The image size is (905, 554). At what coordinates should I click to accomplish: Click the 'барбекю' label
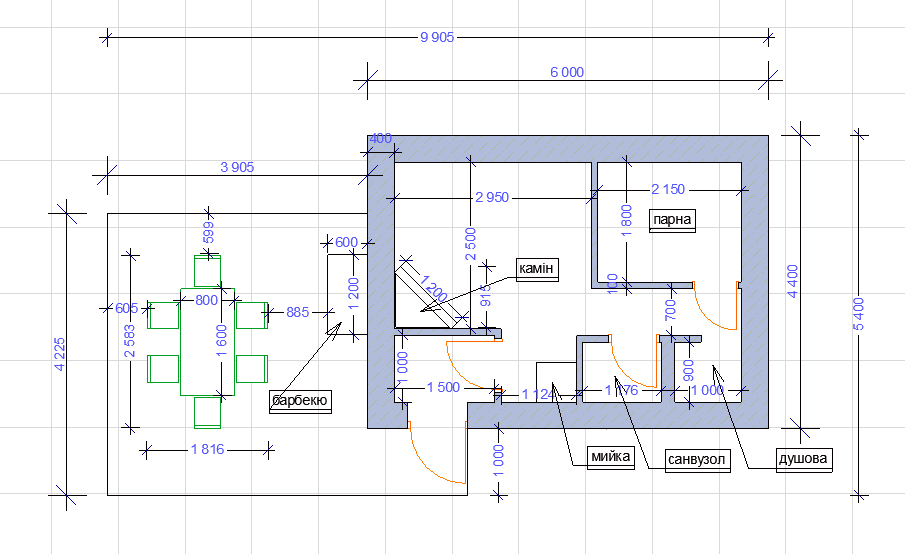coord(300,401)
